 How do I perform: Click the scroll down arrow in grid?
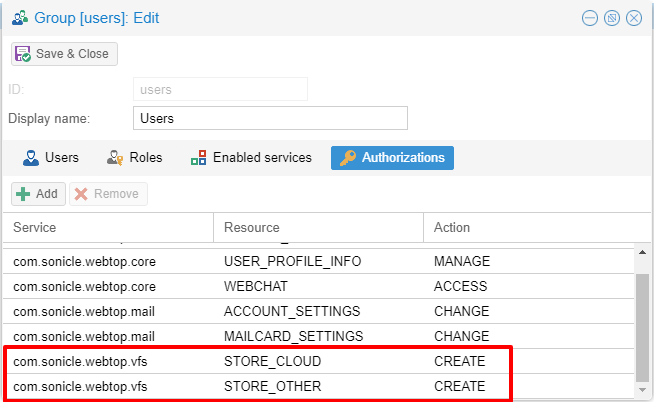pyautogui.click(x=644, y=387)
